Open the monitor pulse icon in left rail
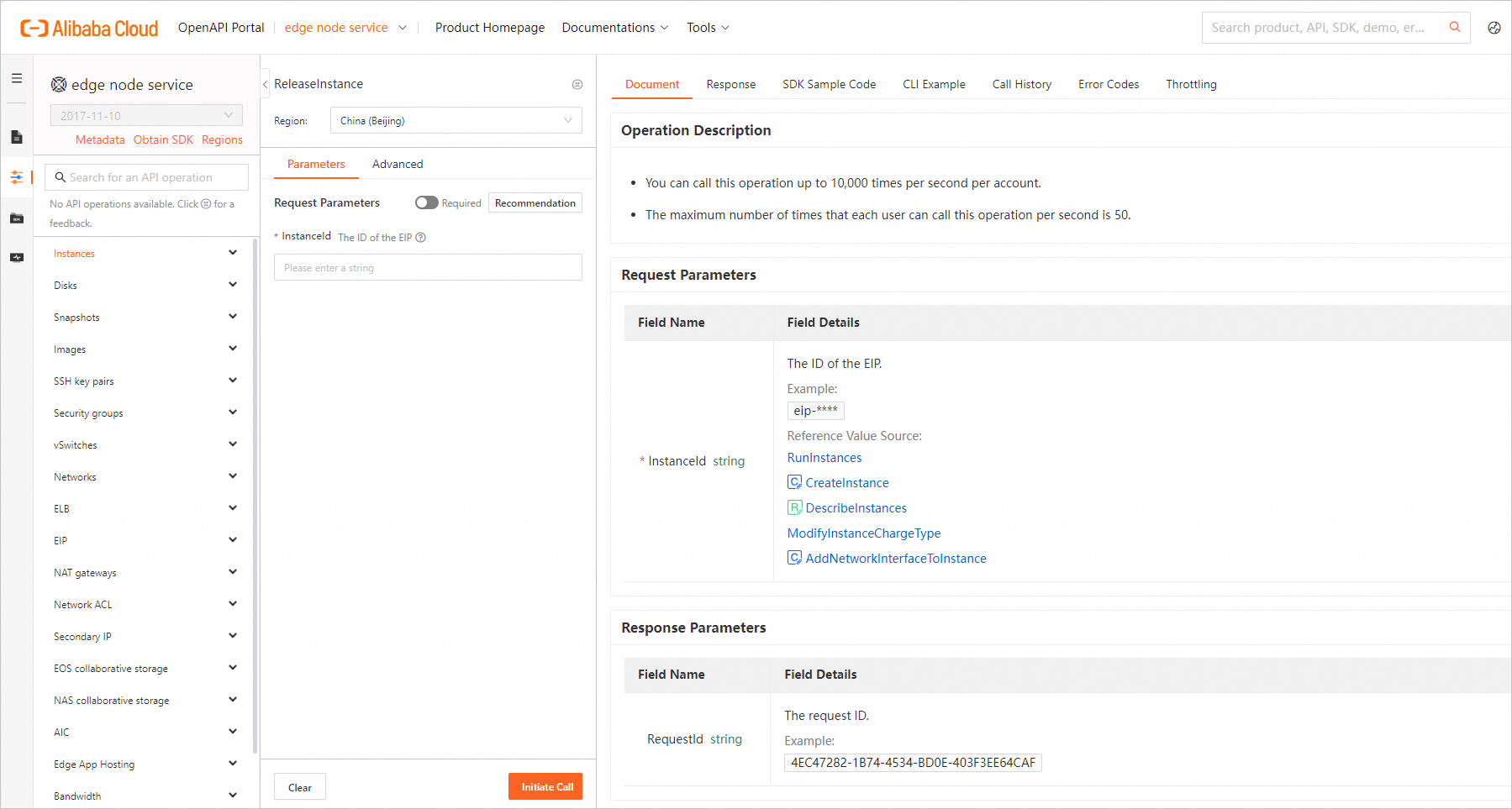 click(x=17, y=258)
